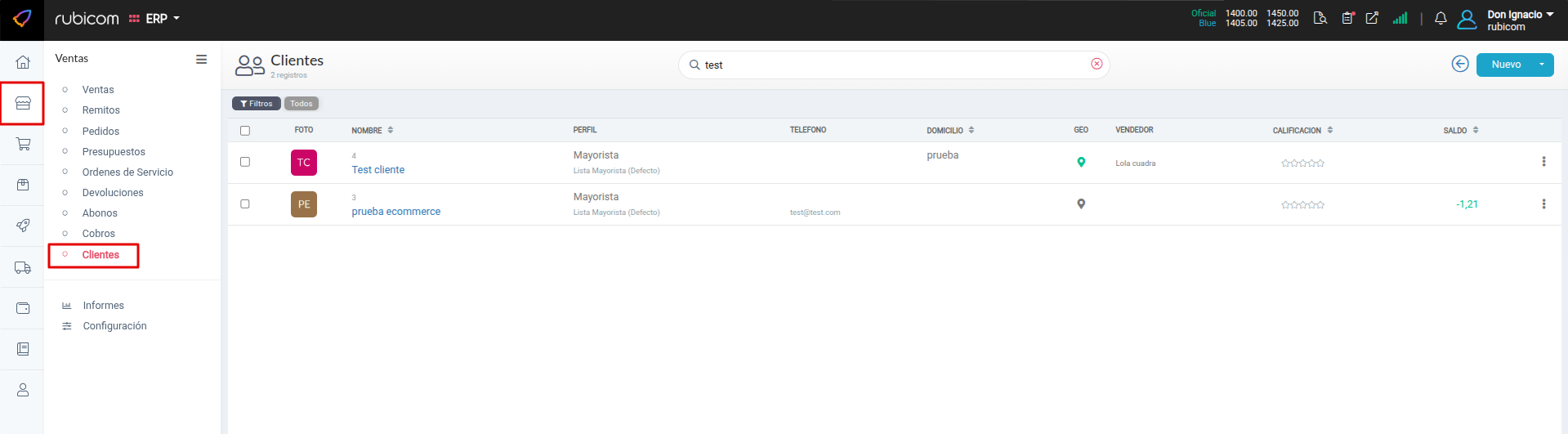Check the Test cliente row checkbox
Image resolution: width=1568 pixels, height=434 pixels.
[245, 162]
